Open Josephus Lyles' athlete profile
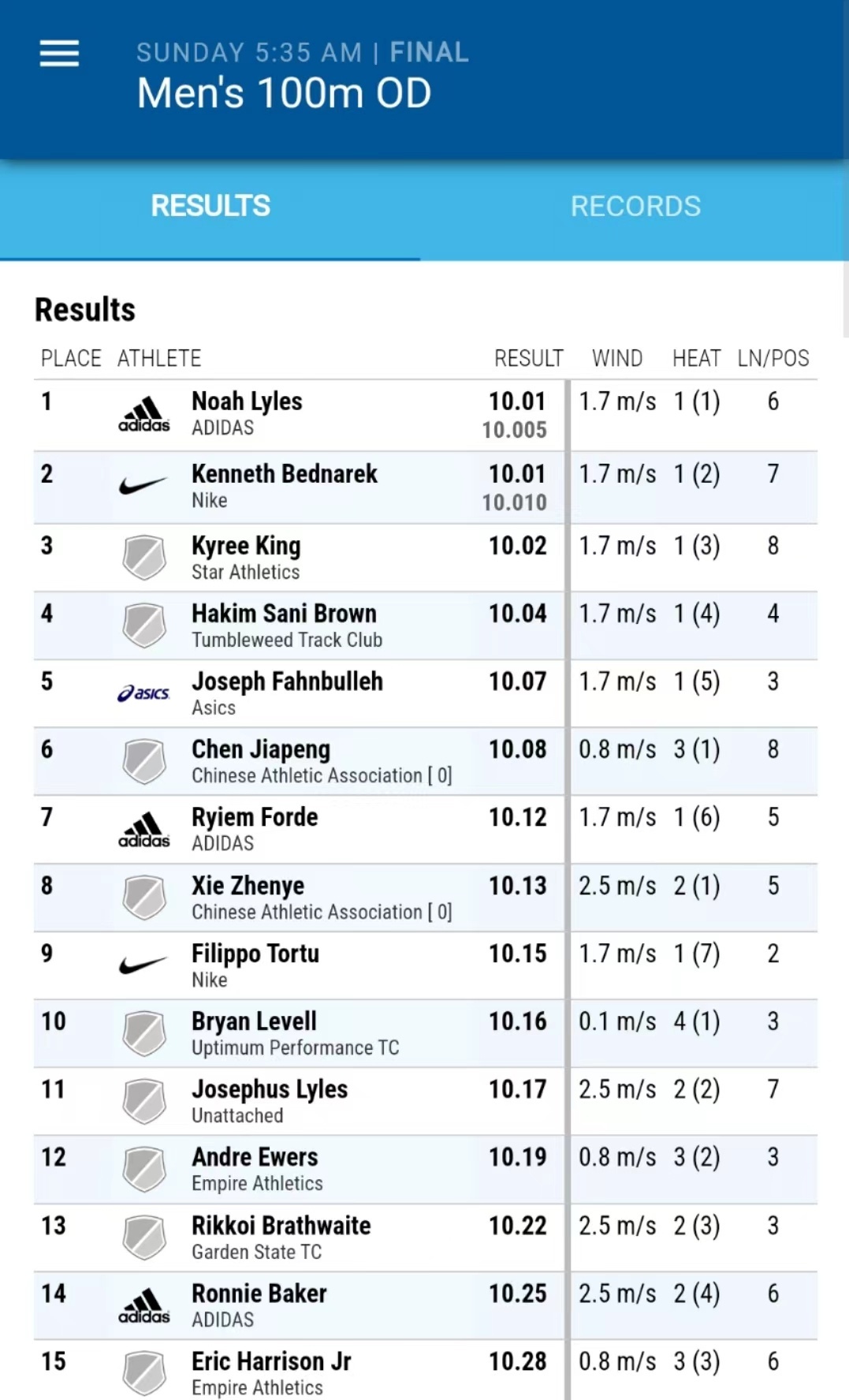The image size is (849, 1400). coord(269,1089)
